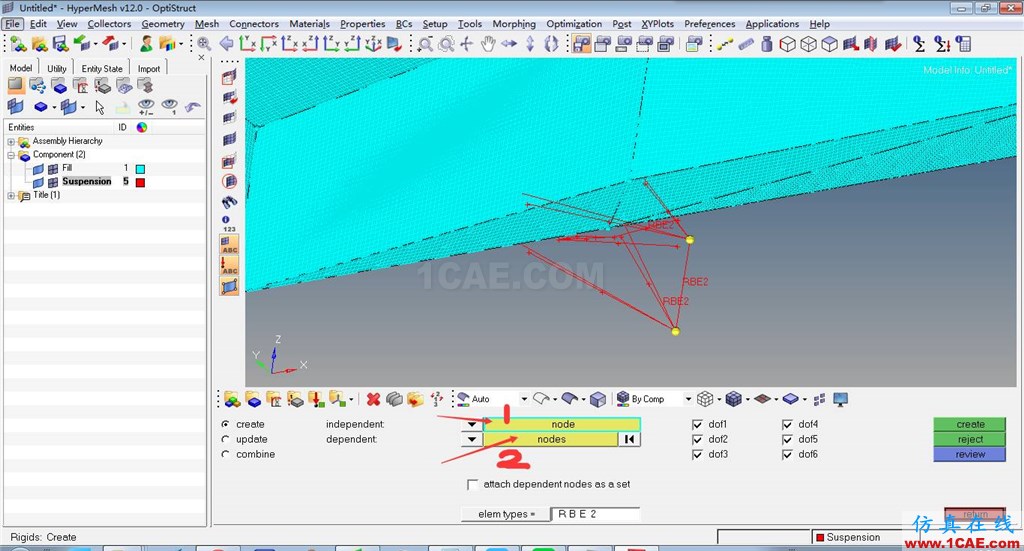Click the Material View icon in Model browser

[80, 86]
